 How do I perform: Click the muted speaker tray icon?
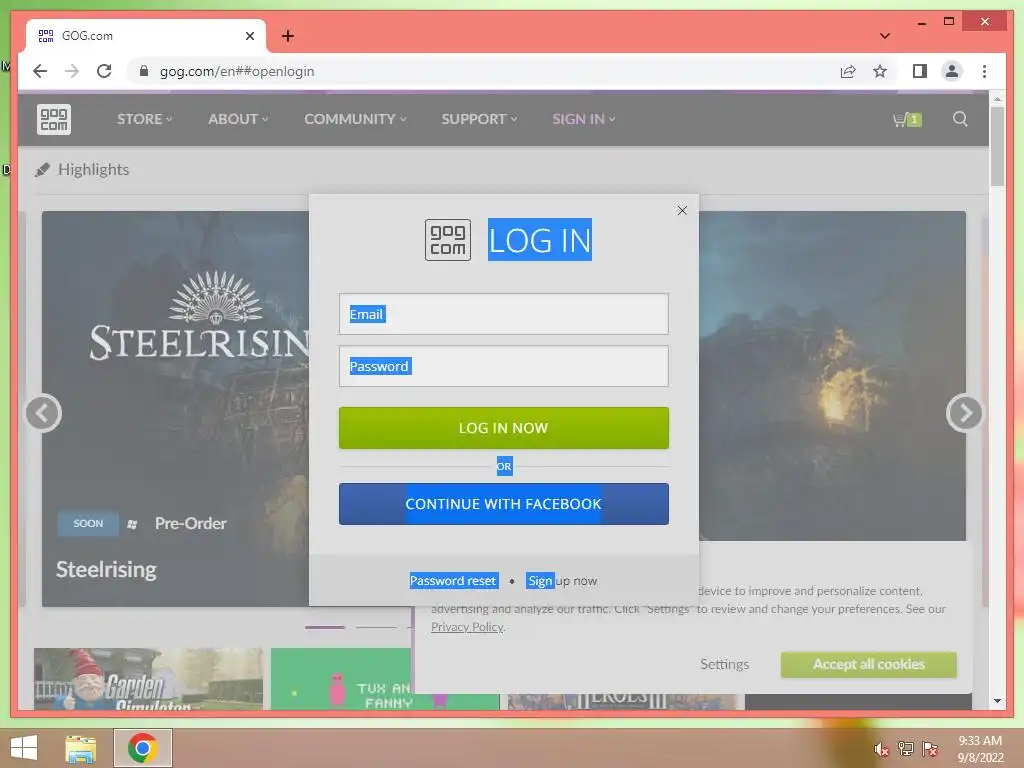[x=882, y=749]
